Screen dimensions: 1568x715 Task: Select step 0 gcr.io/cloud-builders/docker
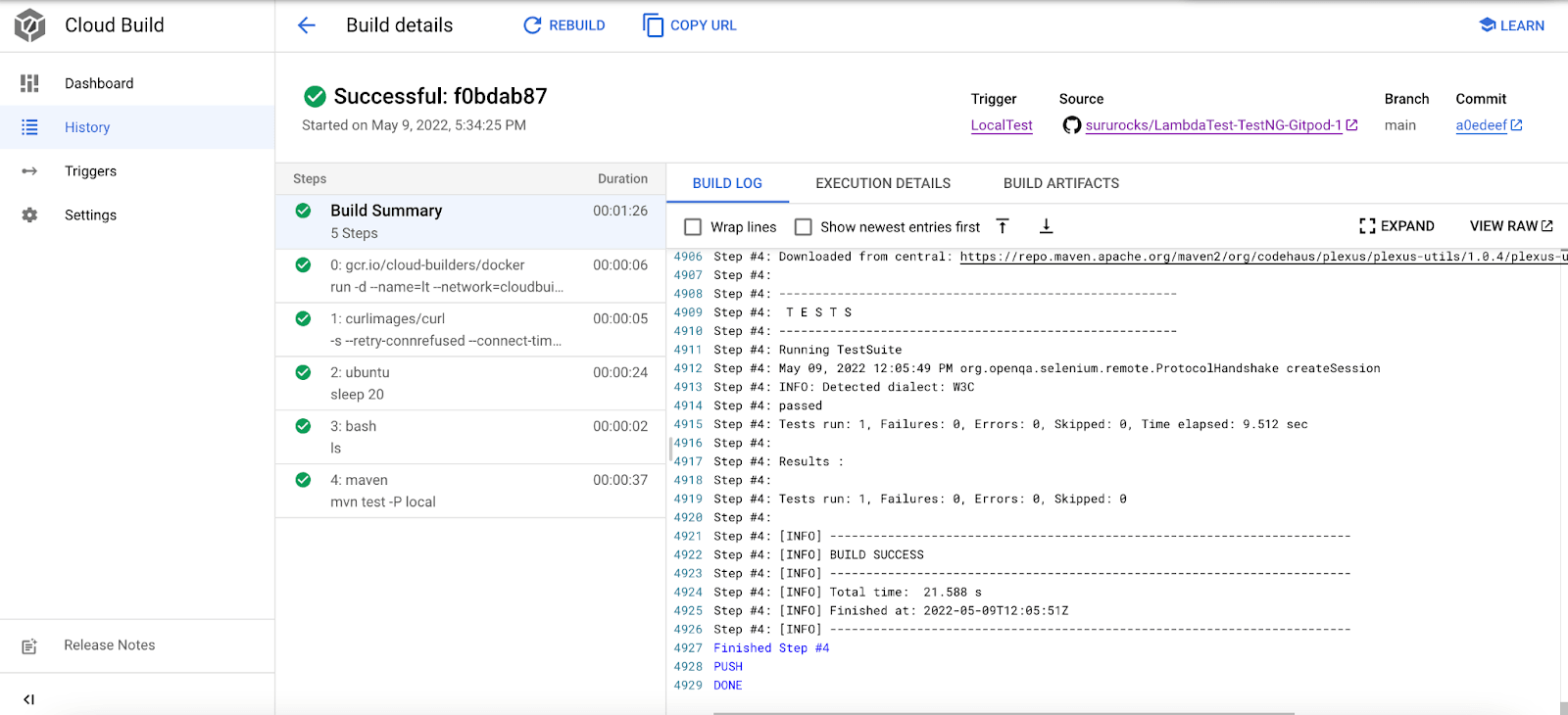[x=470, y=275]
